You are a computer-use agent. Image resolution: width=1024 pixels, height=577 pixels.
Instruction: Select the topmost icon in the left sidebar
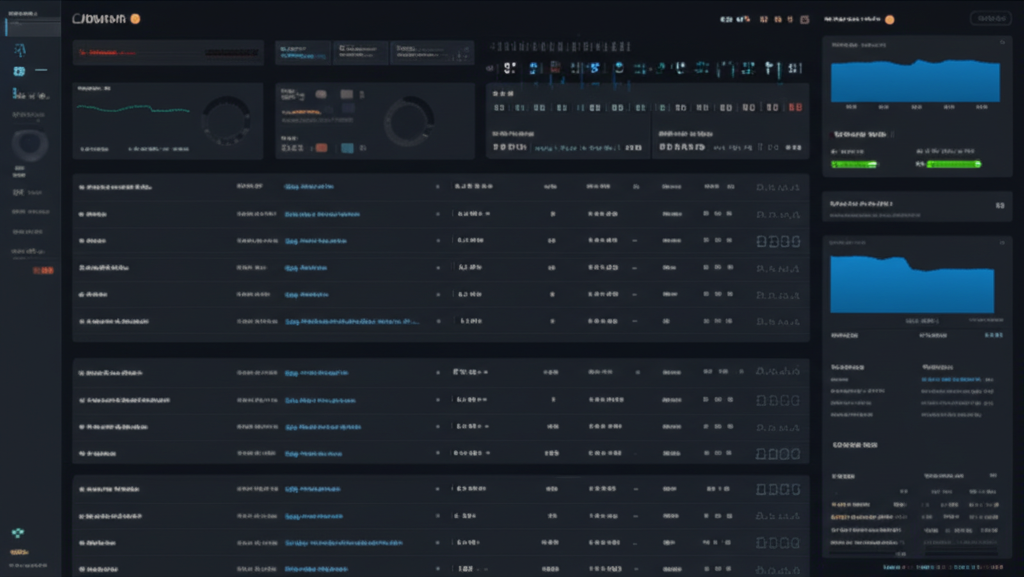(21, 49)
